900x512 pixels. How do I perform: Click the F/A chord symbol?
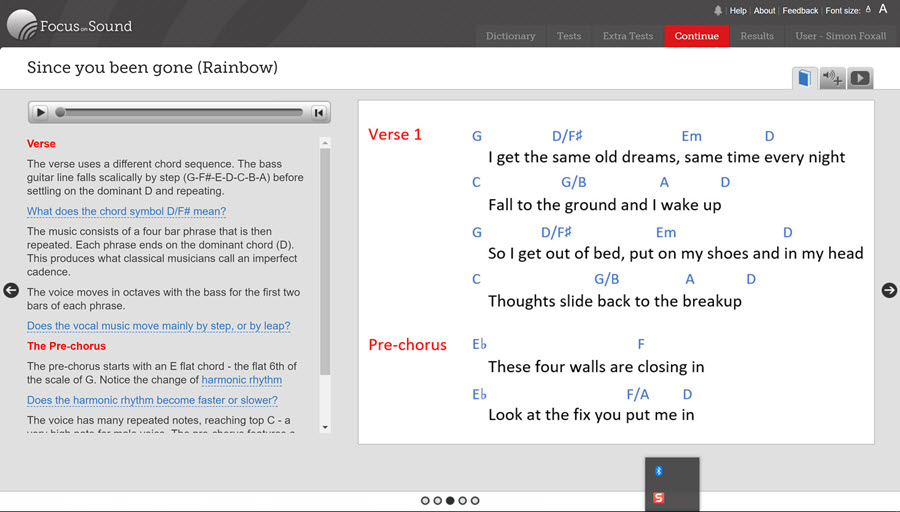[x=638, y=394]
